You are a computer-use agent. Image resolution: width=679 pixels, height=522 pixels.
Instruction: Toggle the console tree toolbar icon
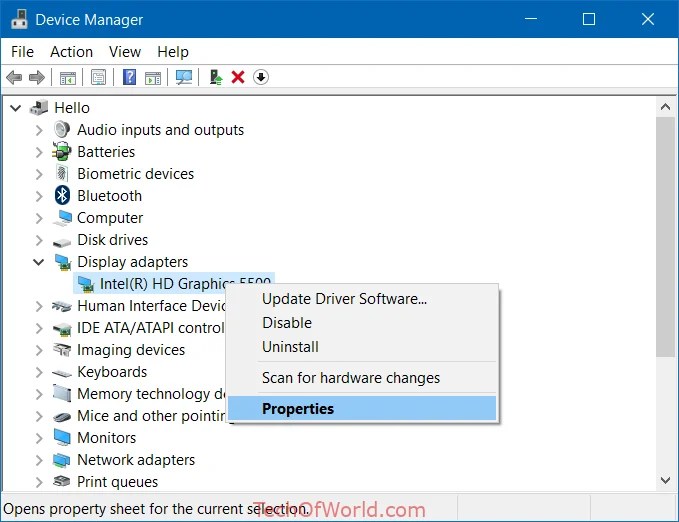[68, 78]
